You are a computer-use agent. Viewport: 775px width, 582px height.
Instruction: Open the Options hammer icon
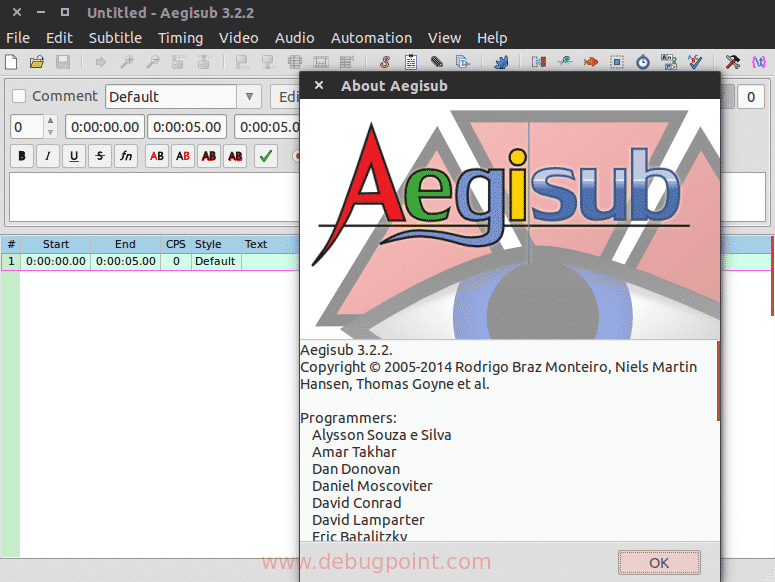click(732, 62)
